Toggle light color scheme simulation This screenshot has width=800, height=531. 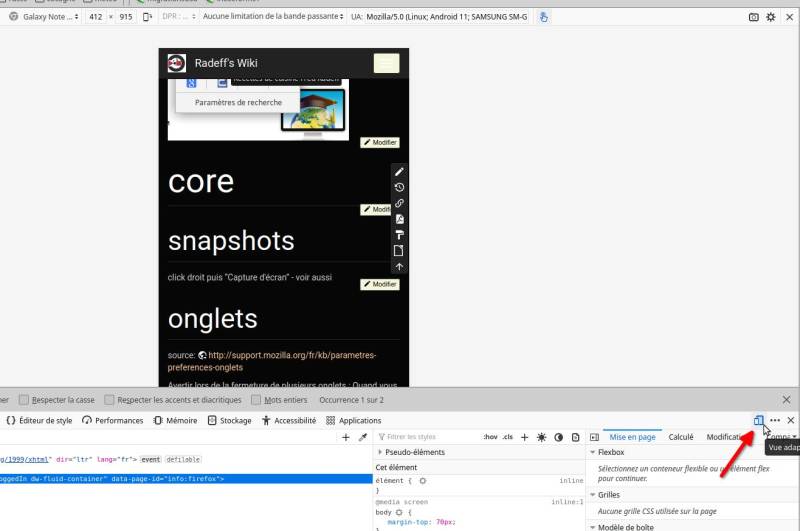[541, 437]
